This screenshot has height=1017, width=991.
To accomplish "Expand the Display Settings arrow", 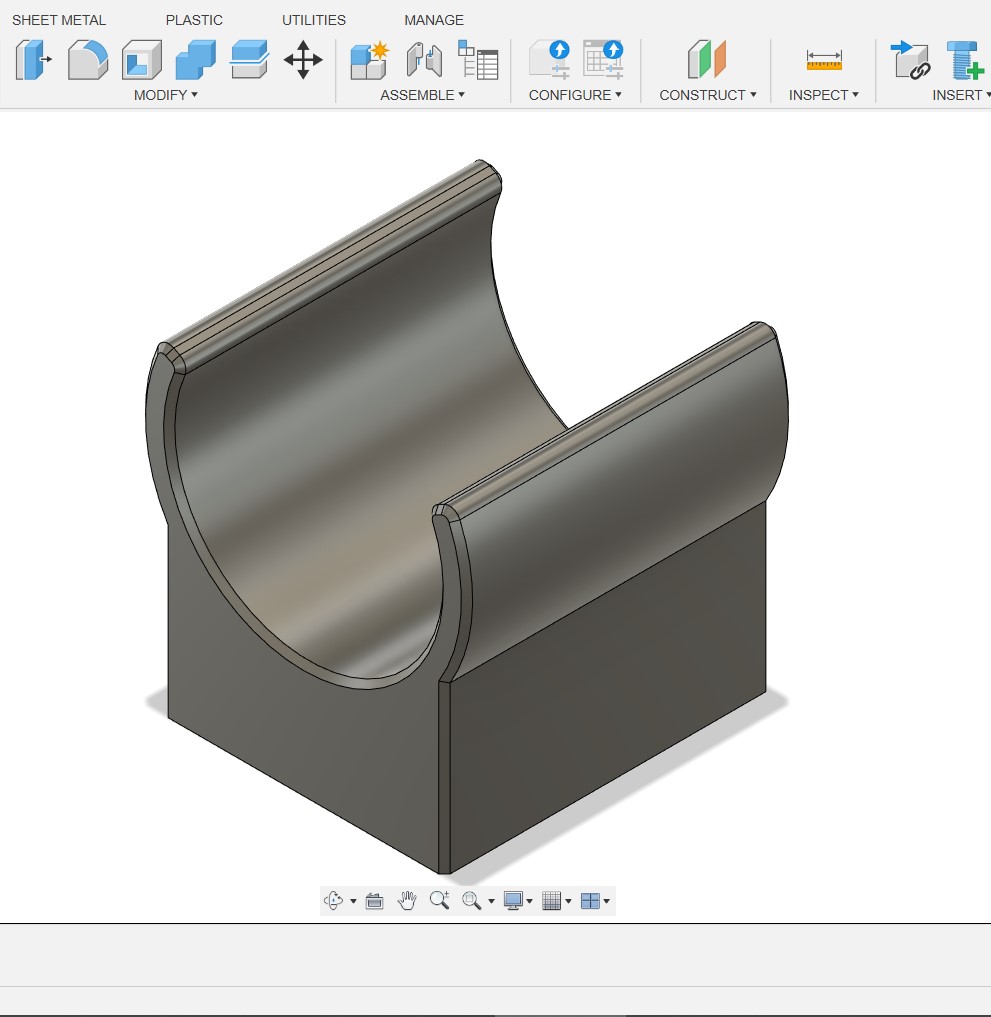I will click(x=530, y=901).
